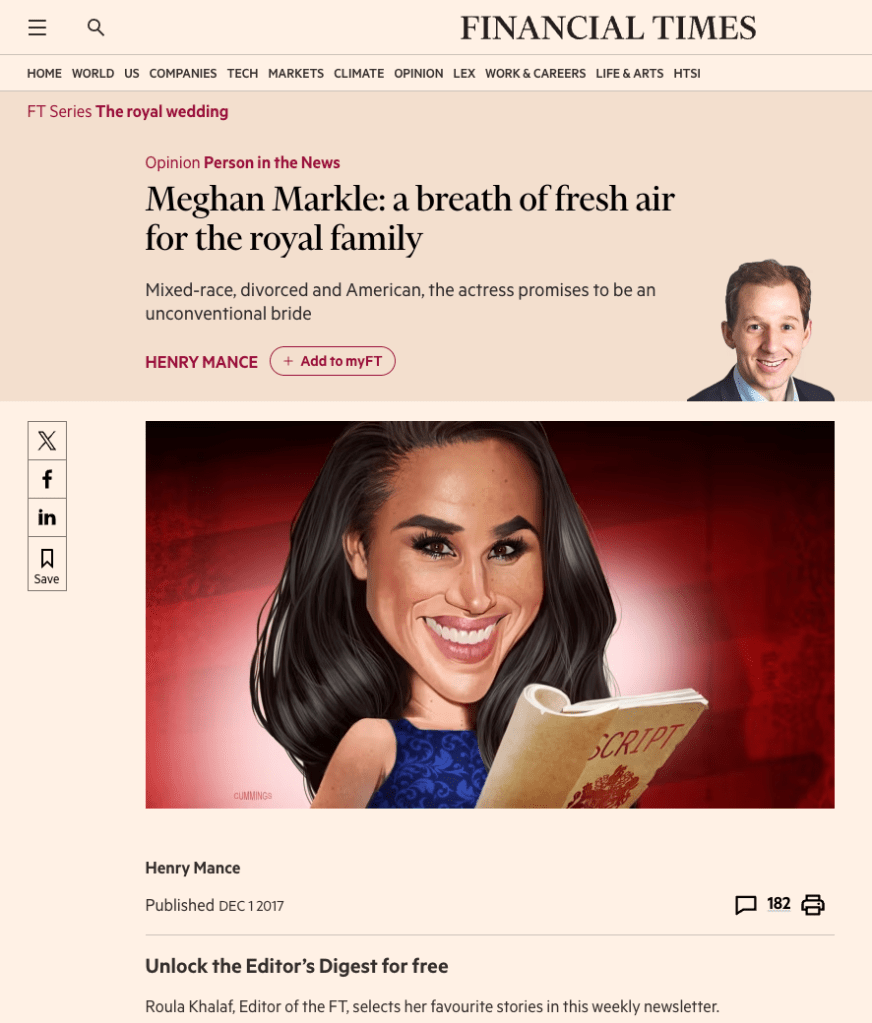Open the Meghan Markle caricature illustration
The width and height of the screenshot is (872, 1023).
(x=490, y=615)
